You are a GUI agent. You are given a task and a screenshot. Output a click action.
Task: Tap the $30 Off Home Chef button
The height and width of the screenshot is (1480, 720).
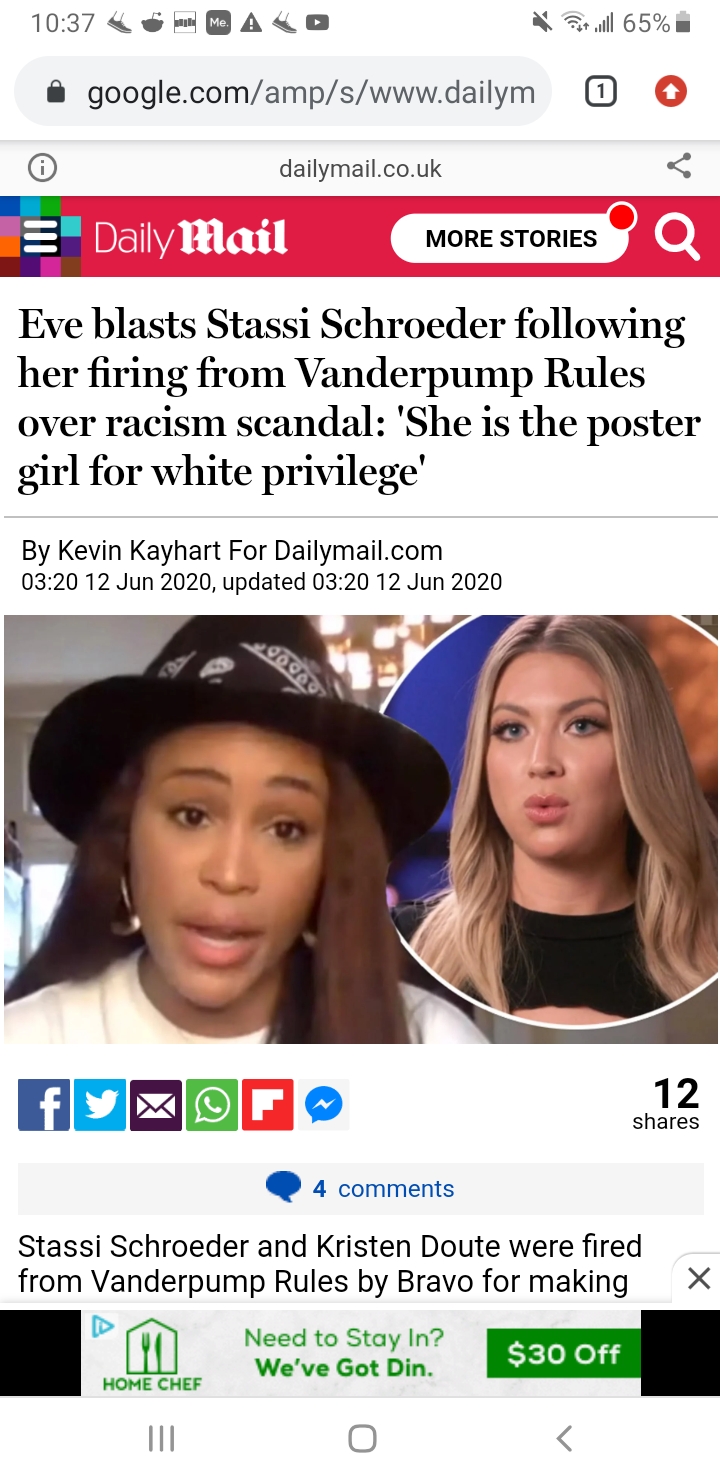tap(563, 1353)
